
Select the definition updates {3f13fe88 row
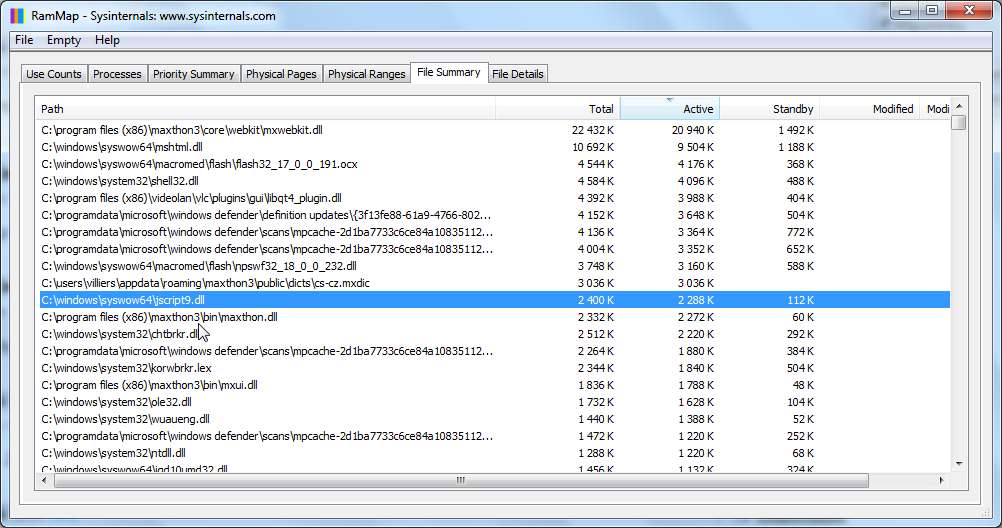pos(495,215)
